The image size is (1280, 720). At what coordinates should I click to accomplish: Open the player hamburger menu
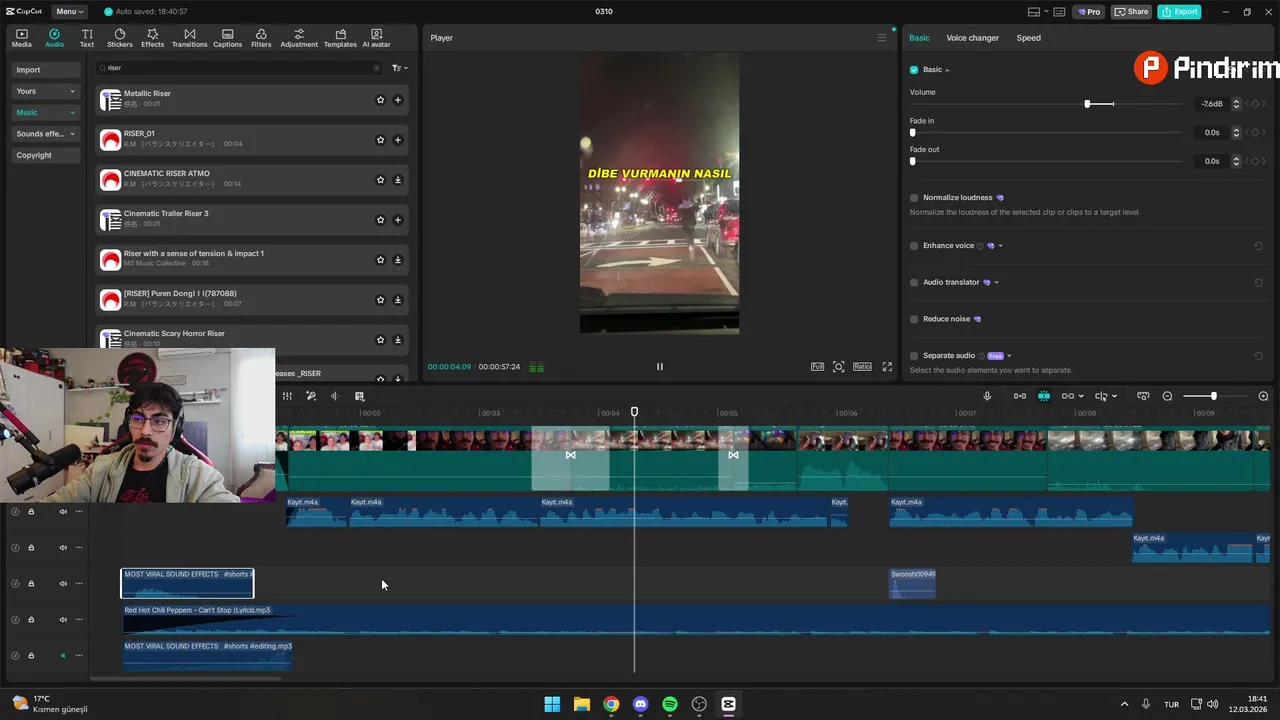pos(882,38)
